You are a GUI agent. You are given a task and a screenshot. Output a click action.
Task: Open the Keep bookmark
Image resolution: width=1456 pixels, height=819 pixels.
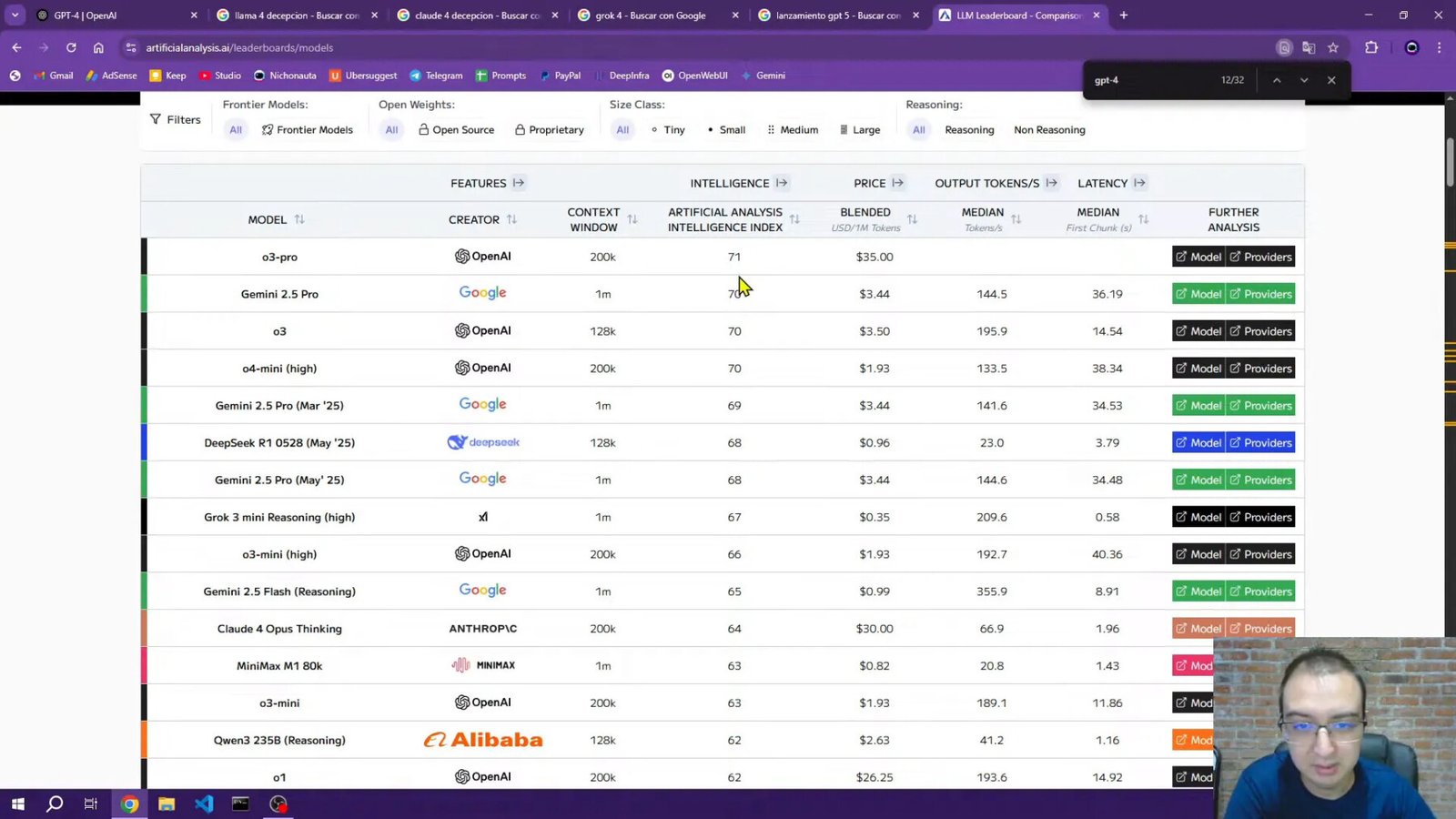tap(168, 76)
